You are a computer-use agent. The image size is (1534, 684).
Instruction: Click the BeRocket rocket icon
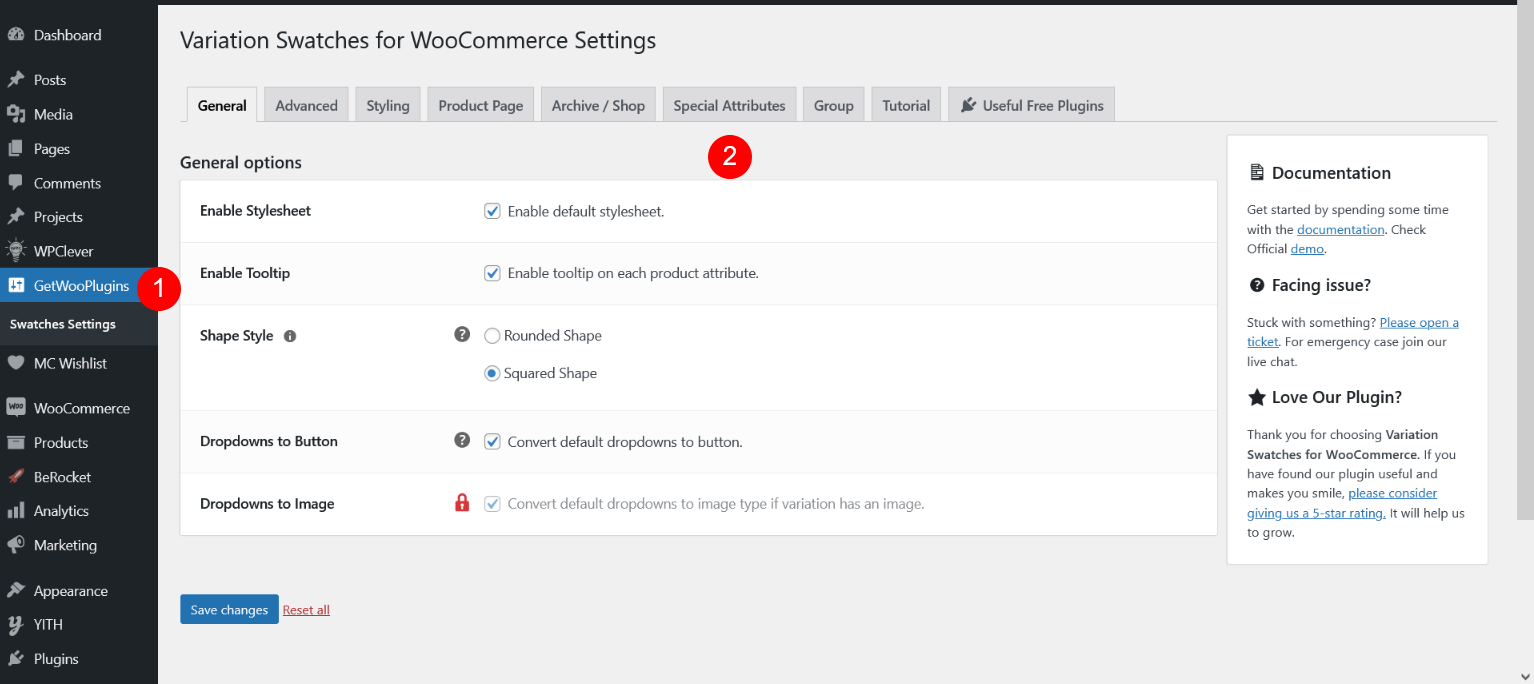(x=16, y=477)
